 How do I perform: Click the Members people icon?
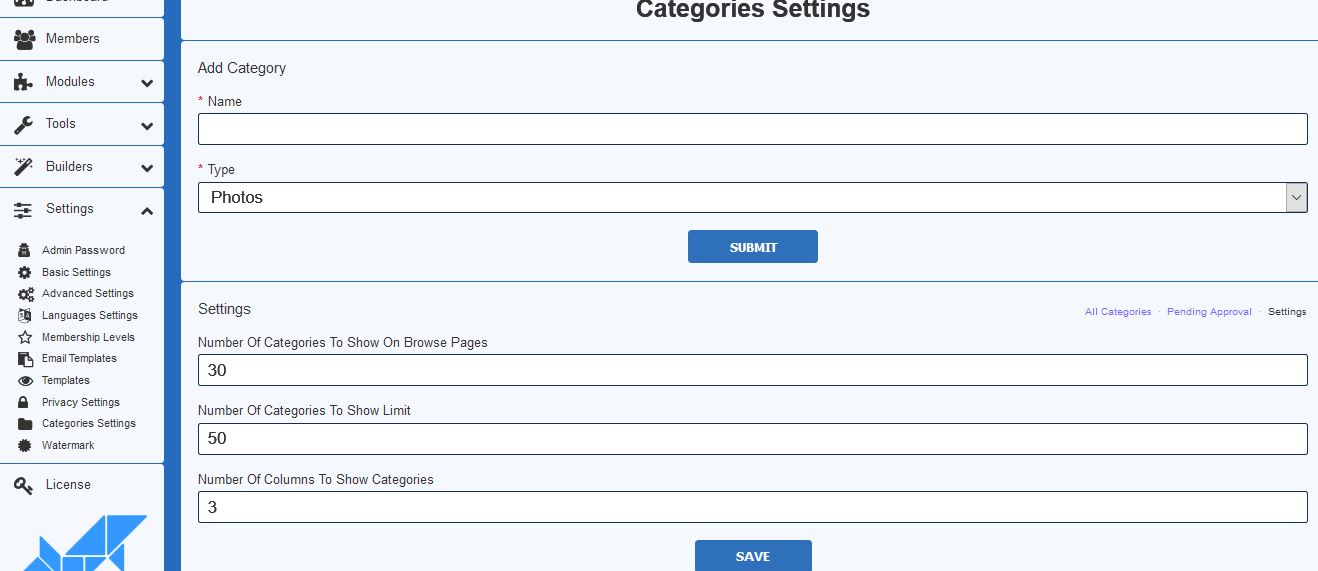tap(24, 39)
